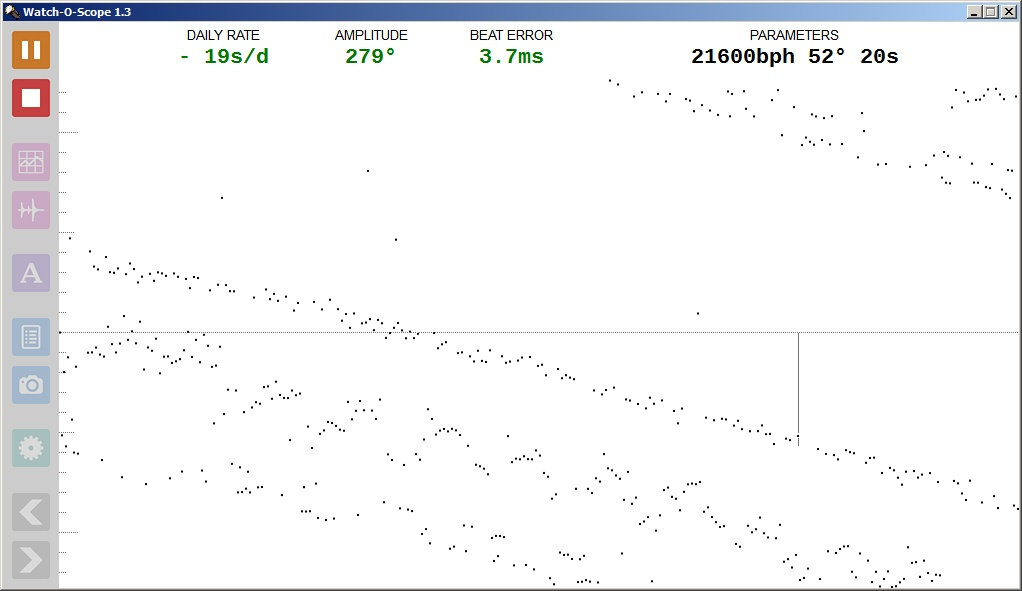Click the Watch-O-Scope app icon in title bar
Viewport: 1022px width, 591px height.
point(12,11)
